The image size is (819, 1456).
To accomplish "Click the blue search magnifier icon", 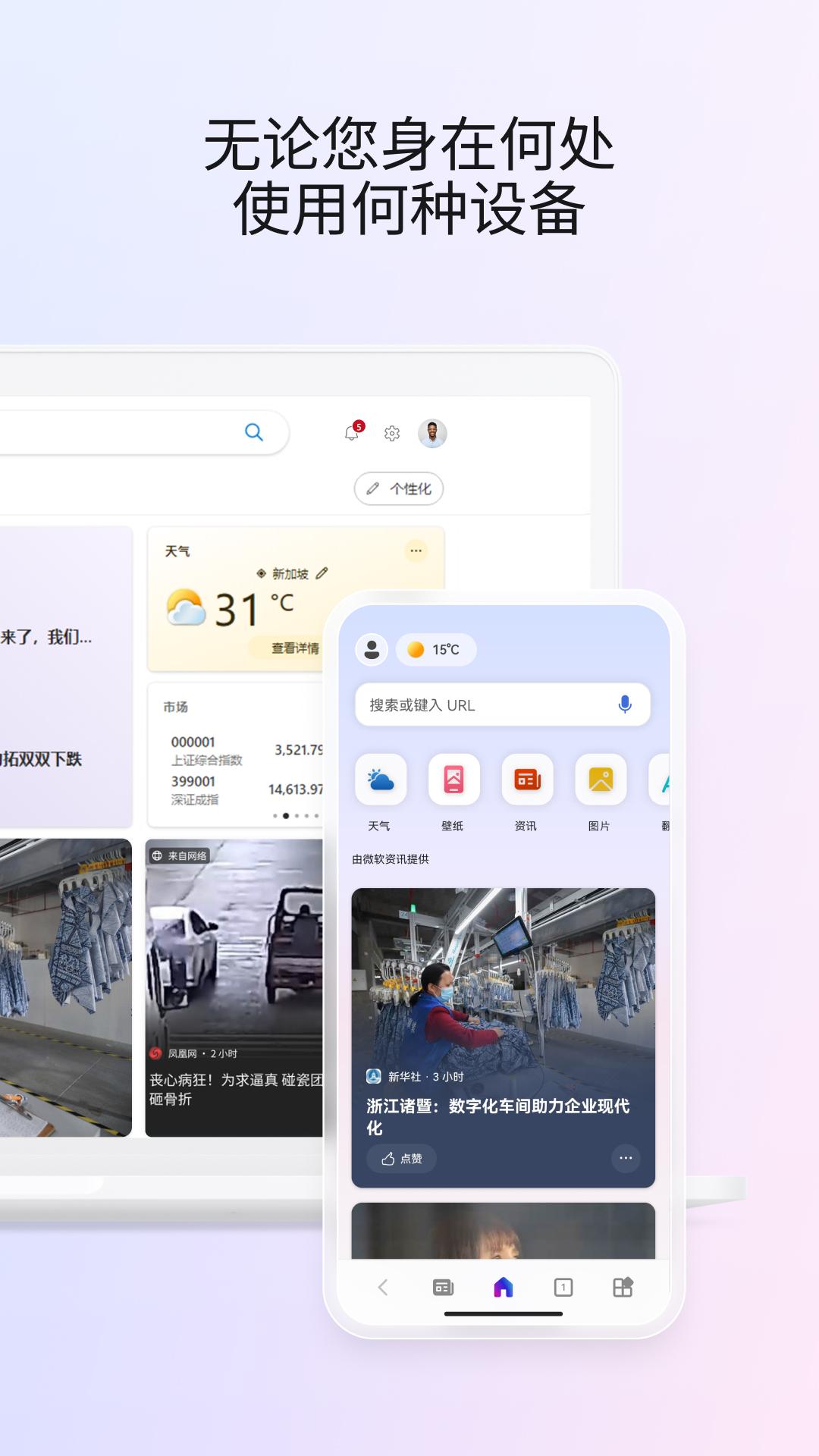I will [254, 432].
